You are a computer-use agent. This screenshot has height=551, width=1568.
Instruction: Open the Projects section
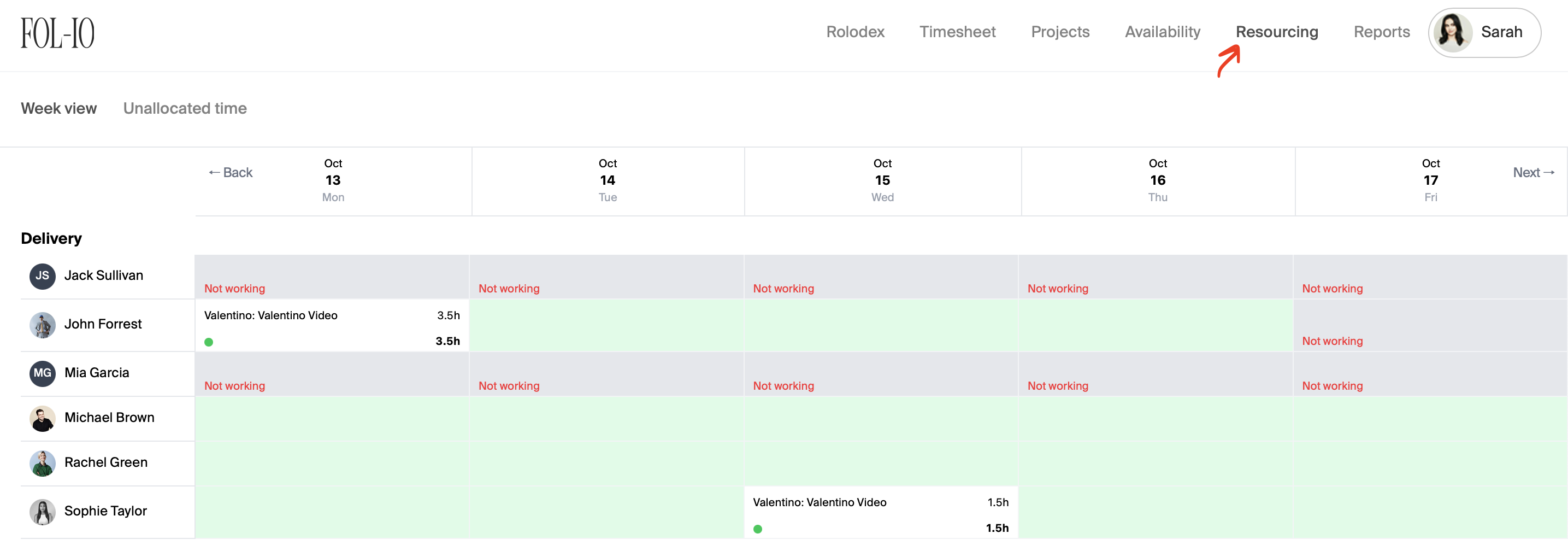click(1060, 32)
